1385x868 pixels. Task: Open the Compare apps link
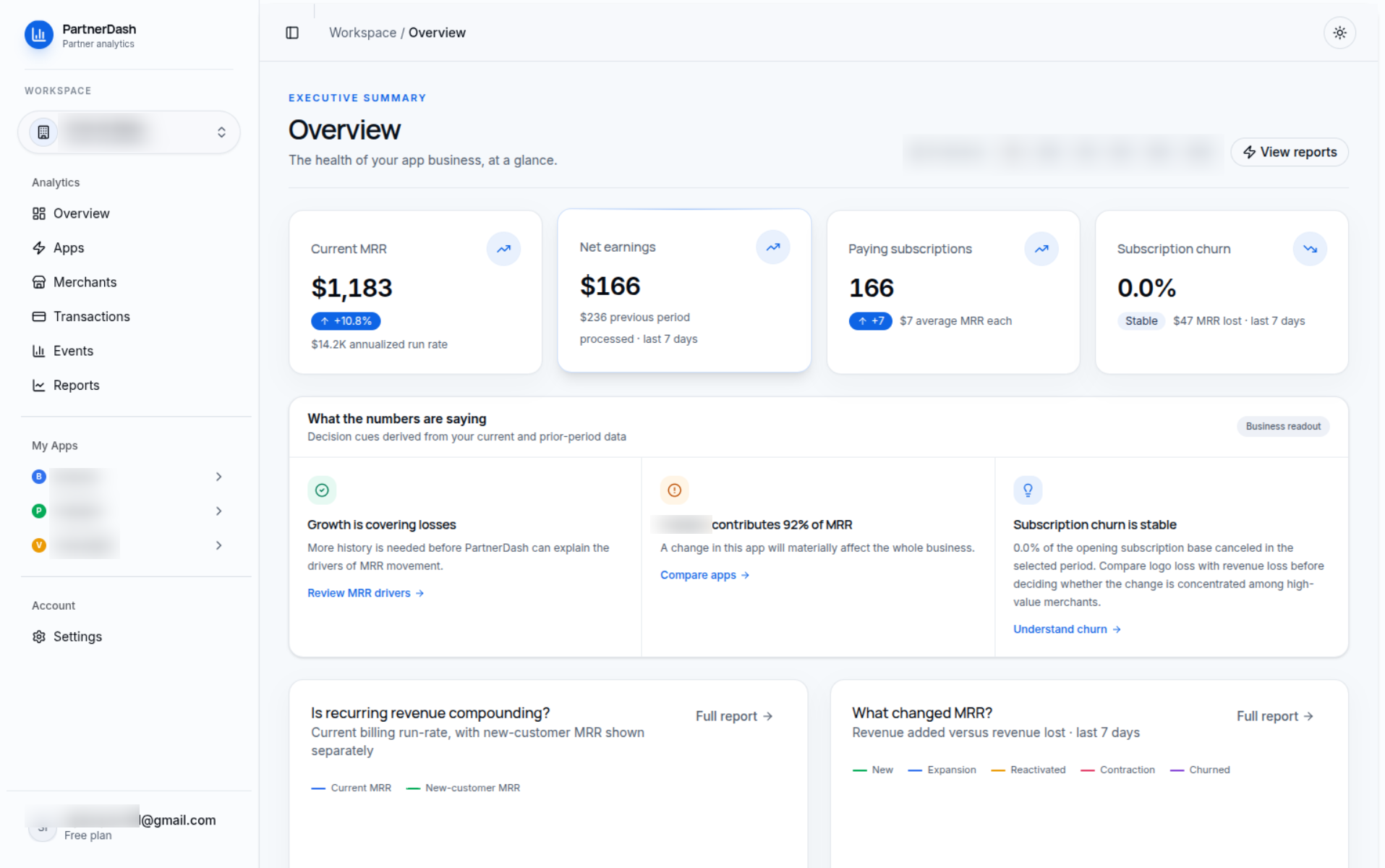click(x=704, y=575)
